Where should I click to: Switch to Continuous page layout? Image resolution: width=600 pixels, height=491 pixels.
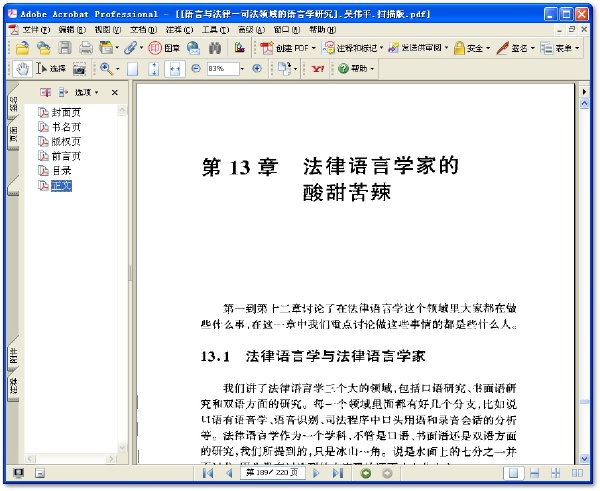coord(535,473)
